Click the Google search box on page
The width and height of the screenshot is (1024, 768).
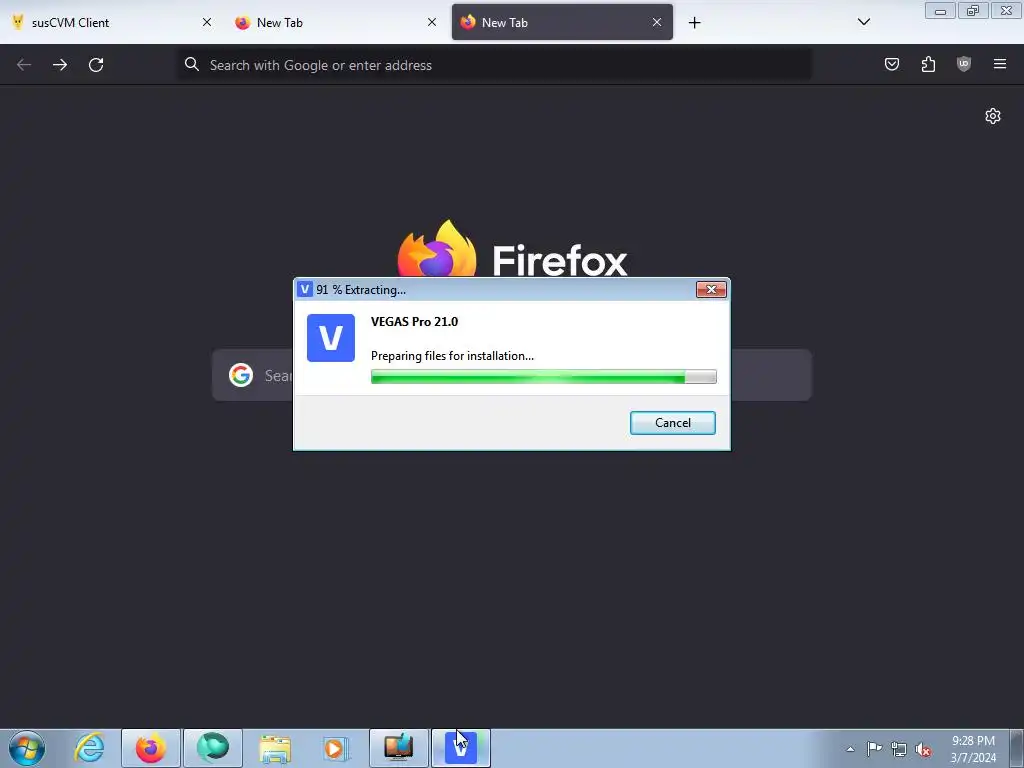pyautogui.click(x=511, y=375)
